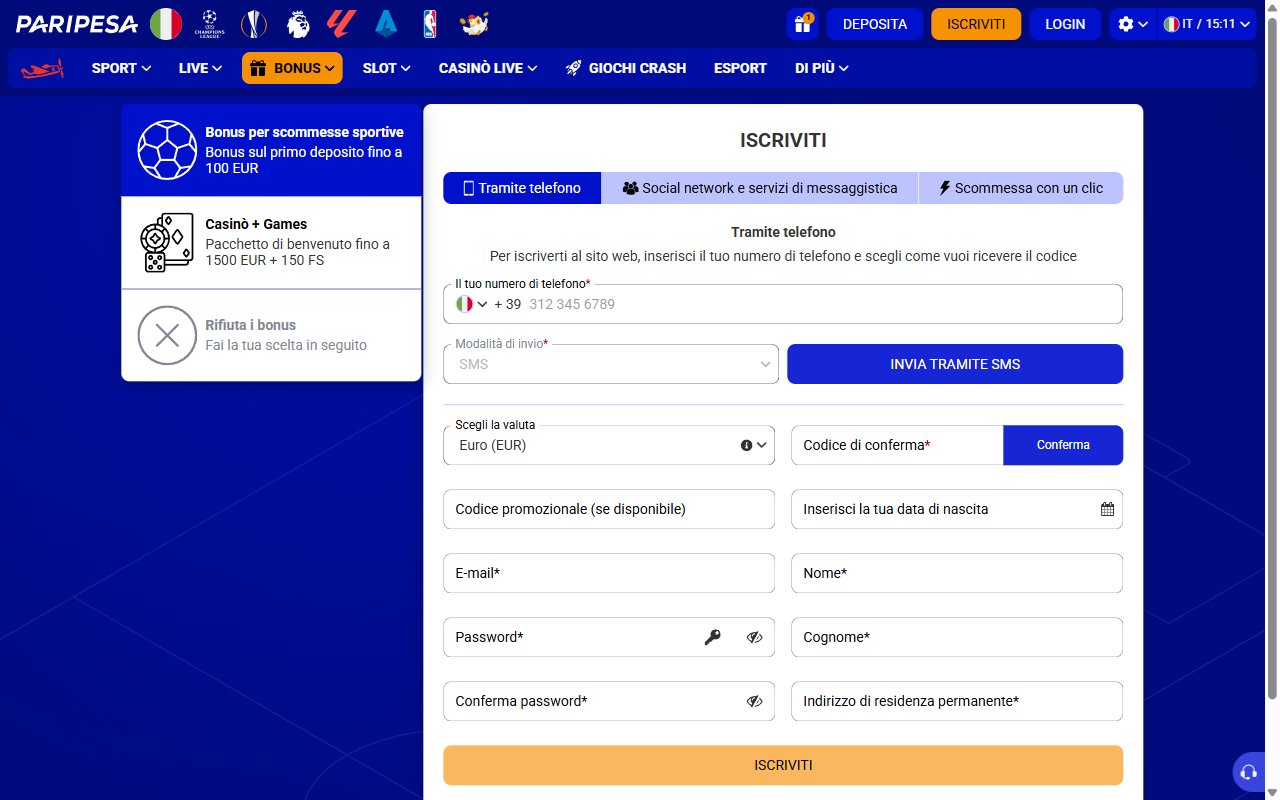Viewport: 1280px width, 800px height.
Task: Click the LOGIN button
Action: click(x=1065, y=24)
